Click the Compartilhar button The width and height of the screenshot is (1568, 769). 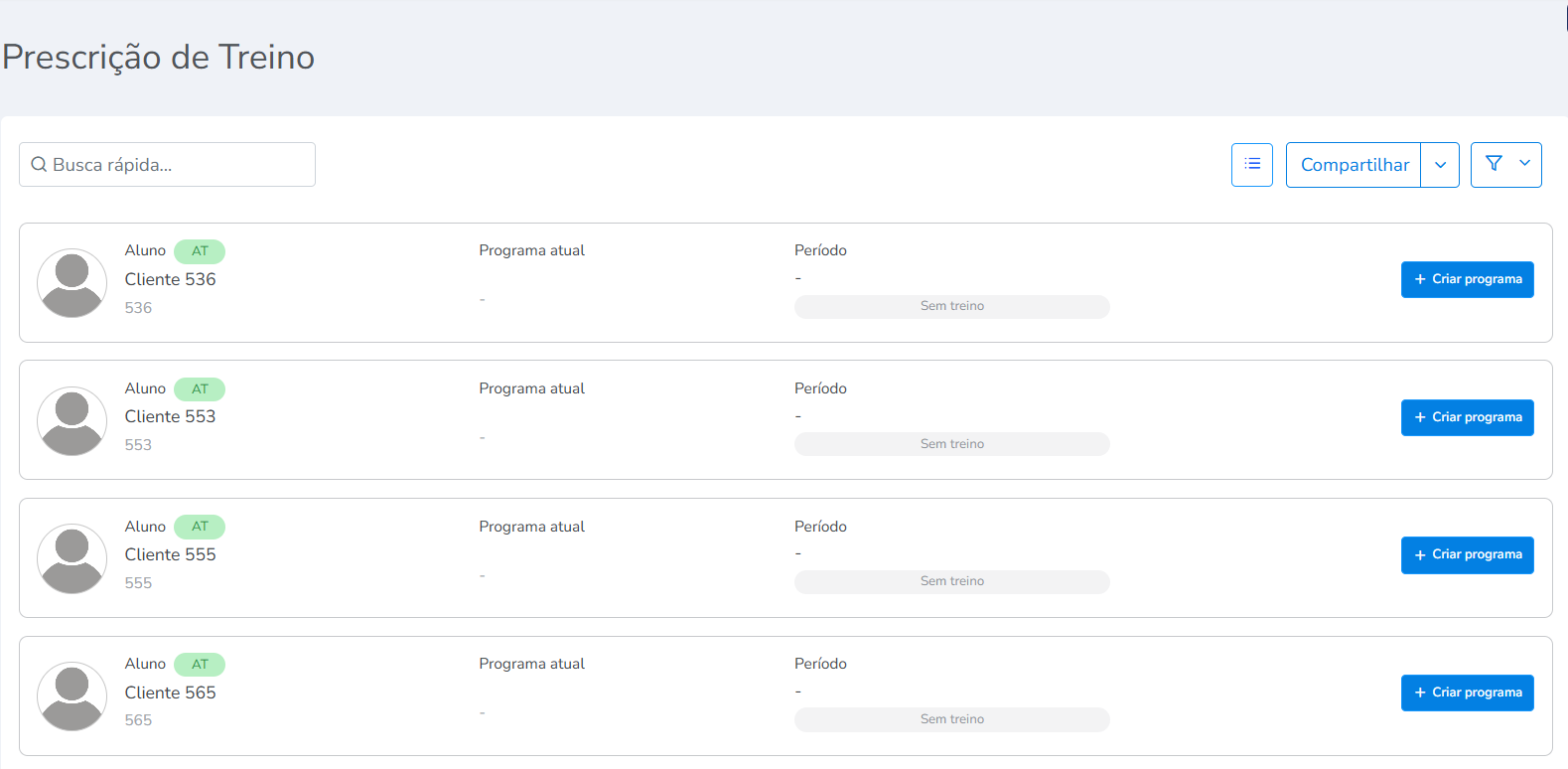tap(1354, 165)
